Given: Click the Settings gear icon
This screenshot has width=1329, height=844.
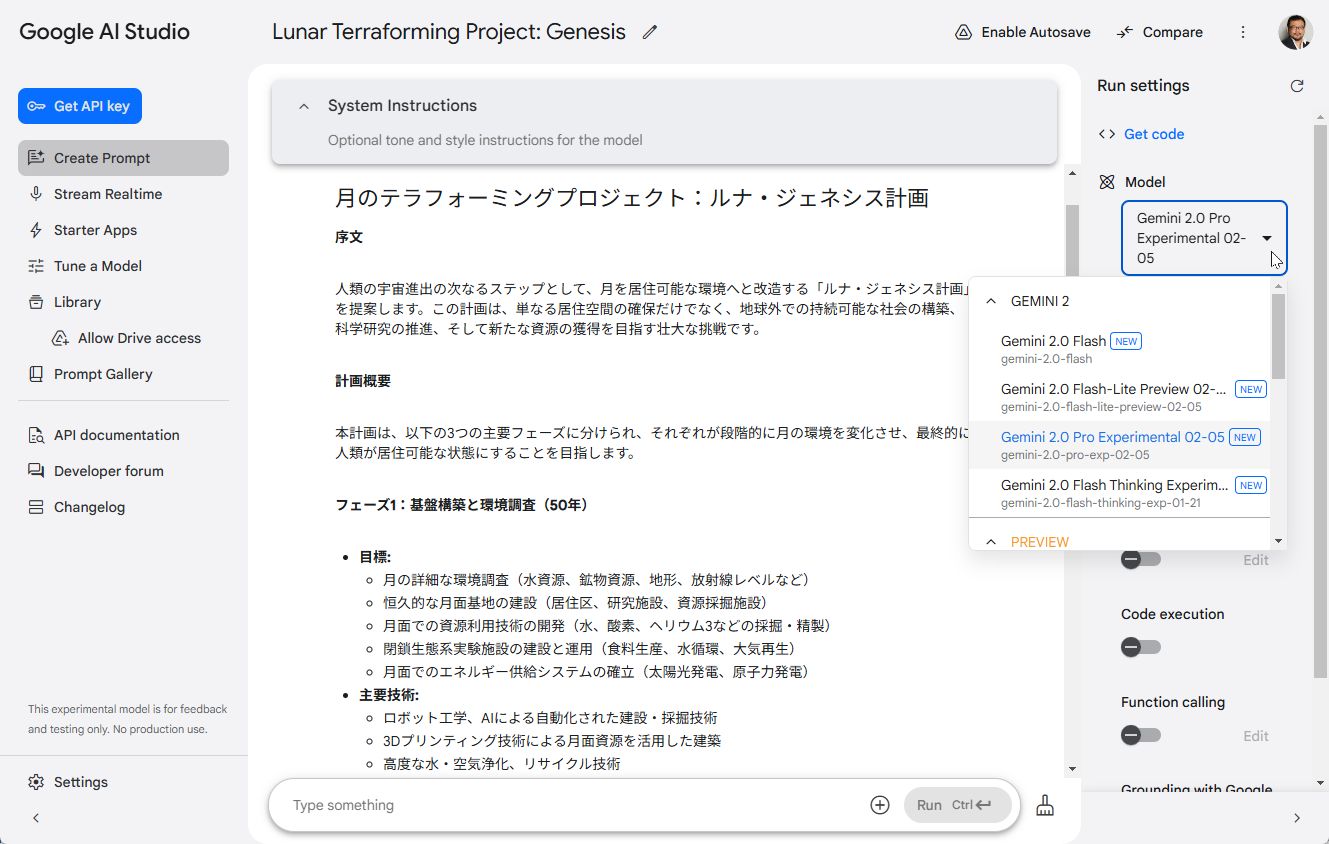Looking at the screenshot, I should [36, 782].
